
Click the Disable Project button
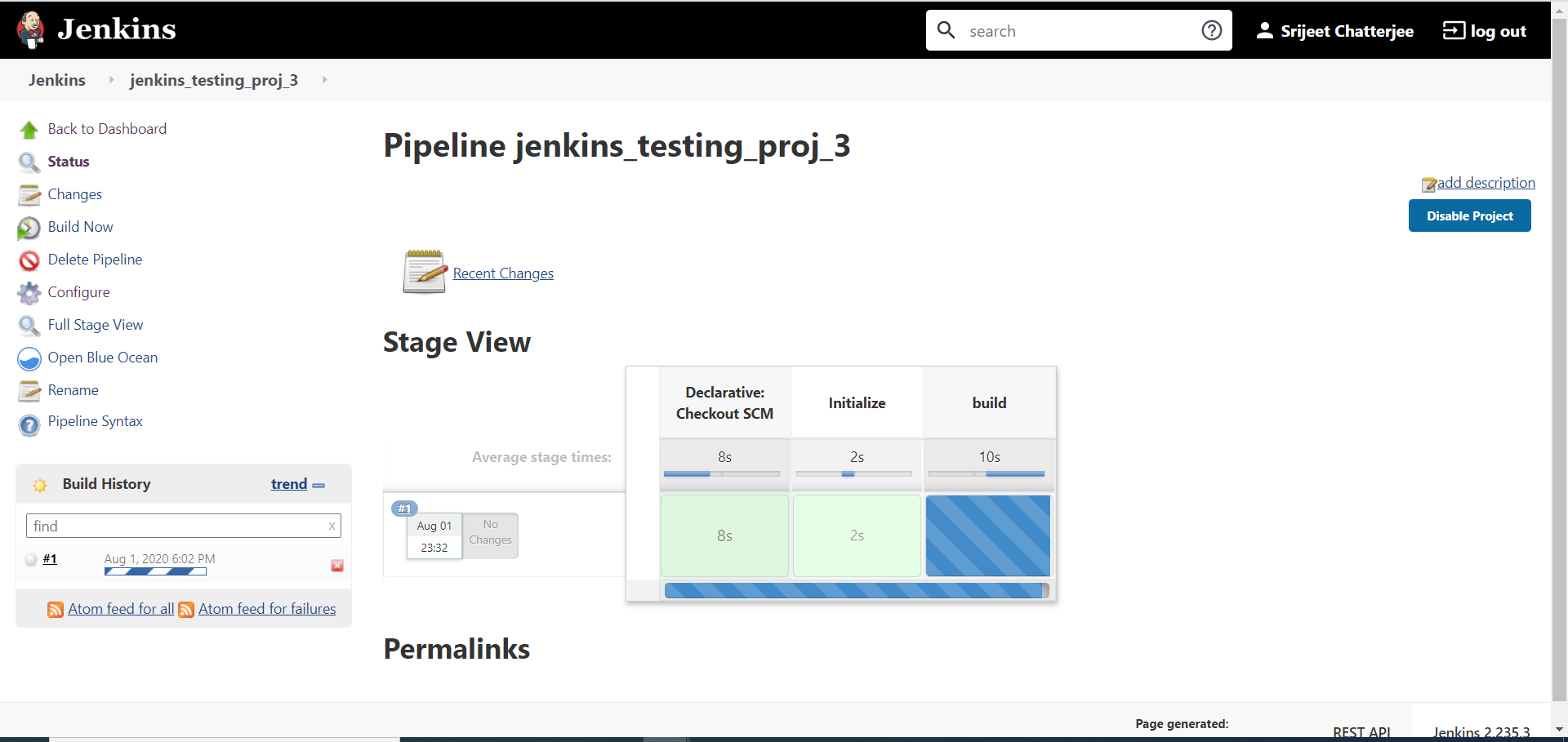[x=1469, y=215]
